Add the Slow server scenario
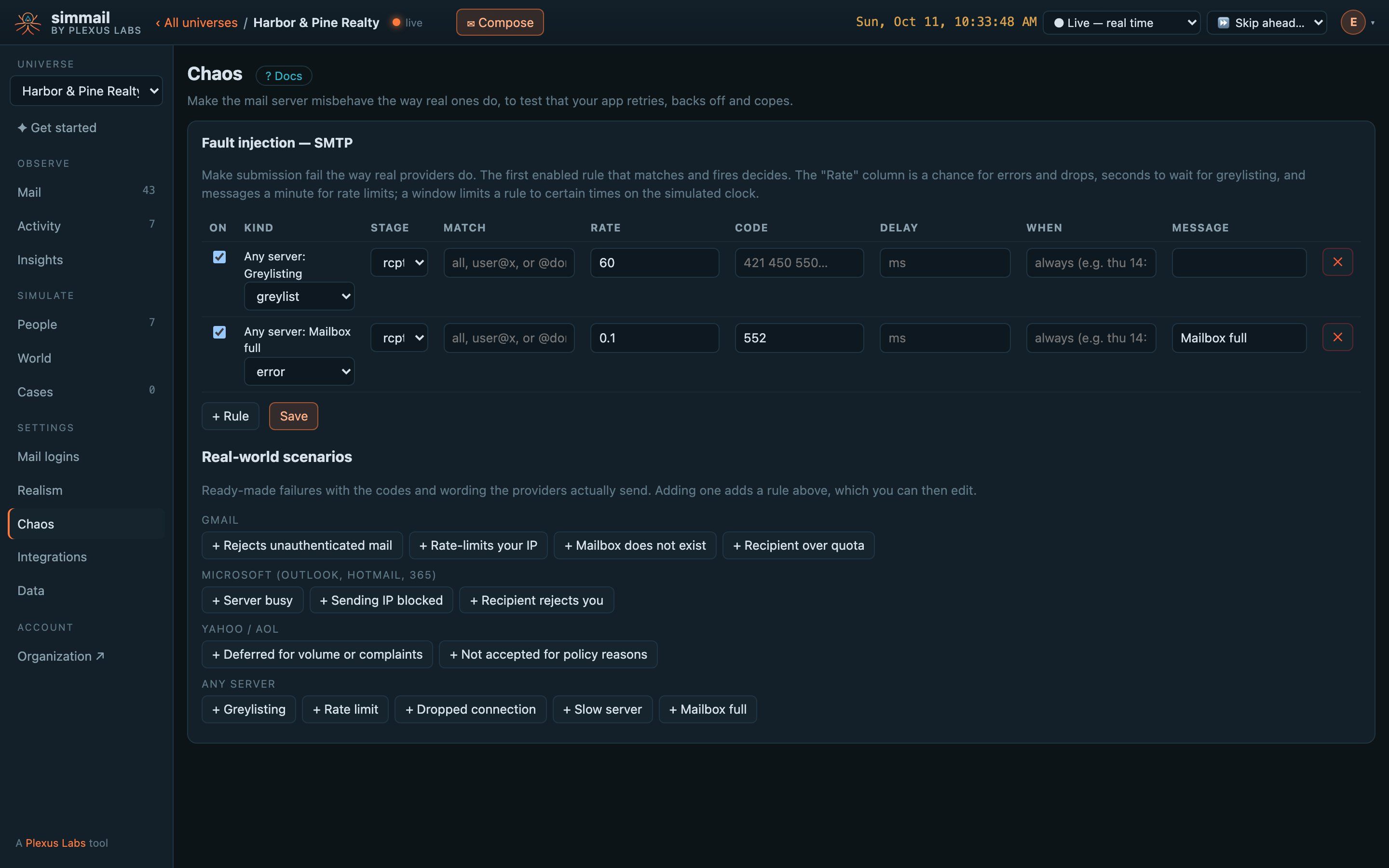Image resolution: width=1389 pixels, height=868 pixels. (602, 709)
